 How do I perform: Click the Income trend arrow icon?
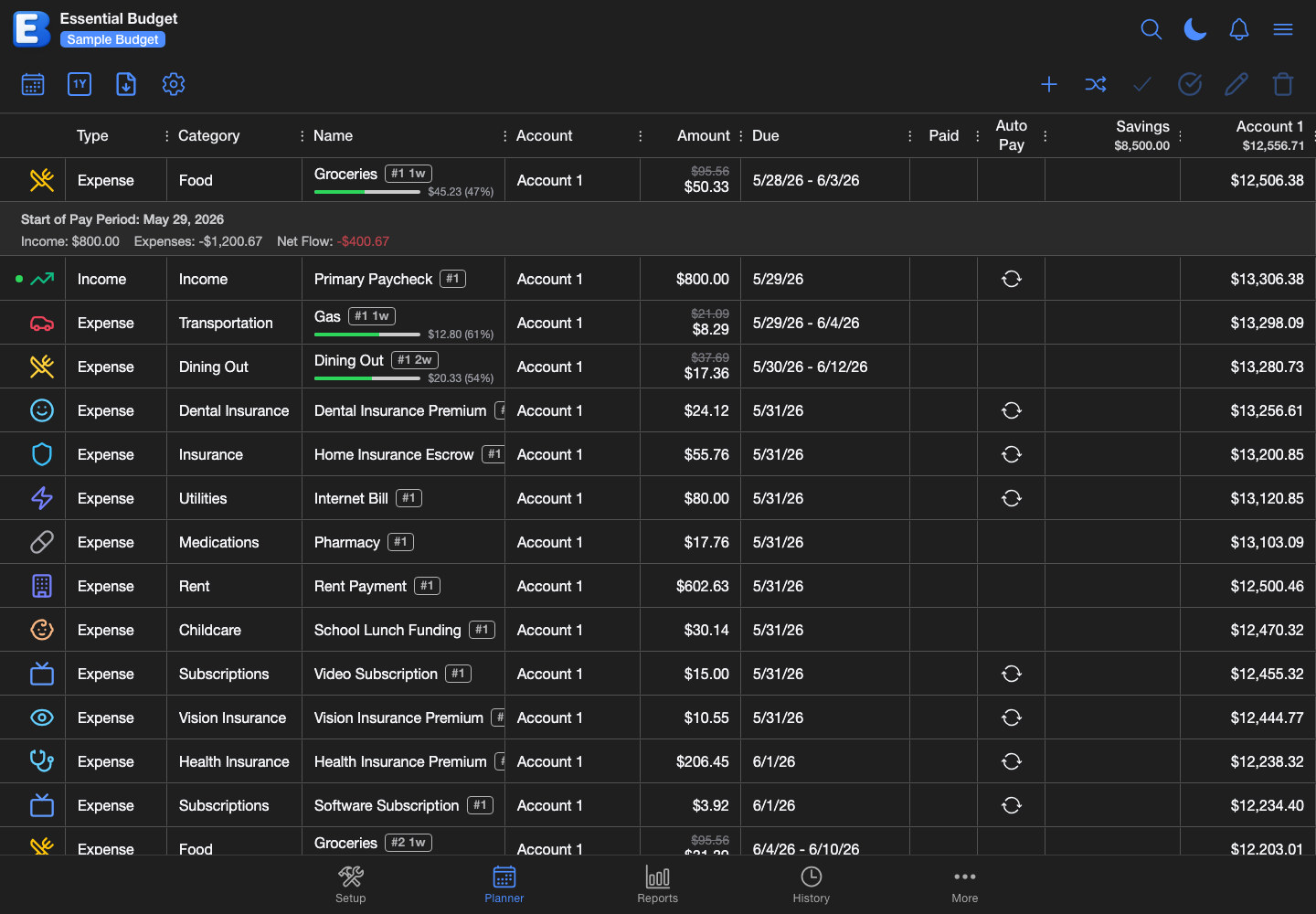click(42, 279)
